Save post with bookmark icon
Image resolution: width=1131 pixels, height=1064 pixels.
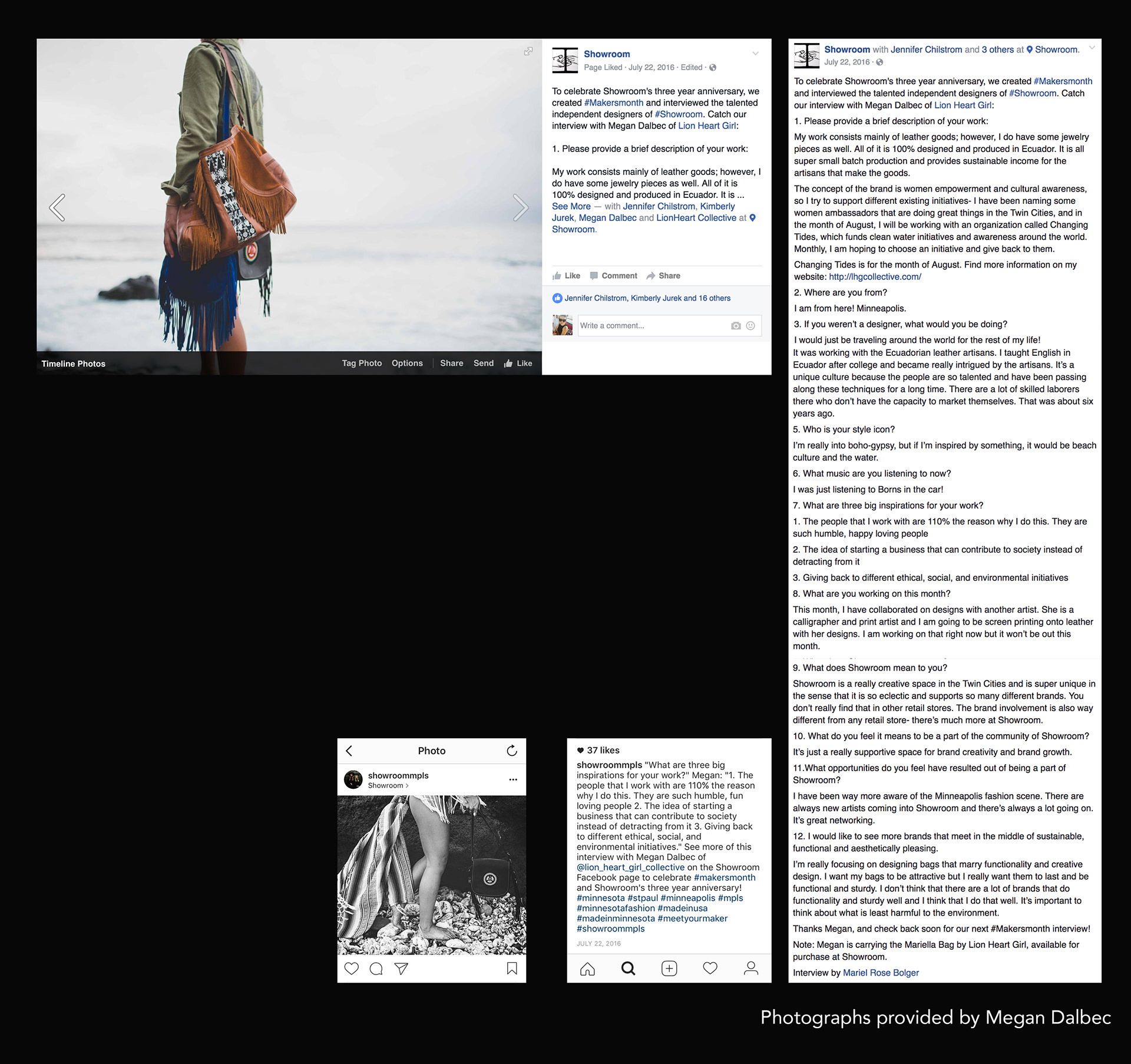(x=512, y=969)
